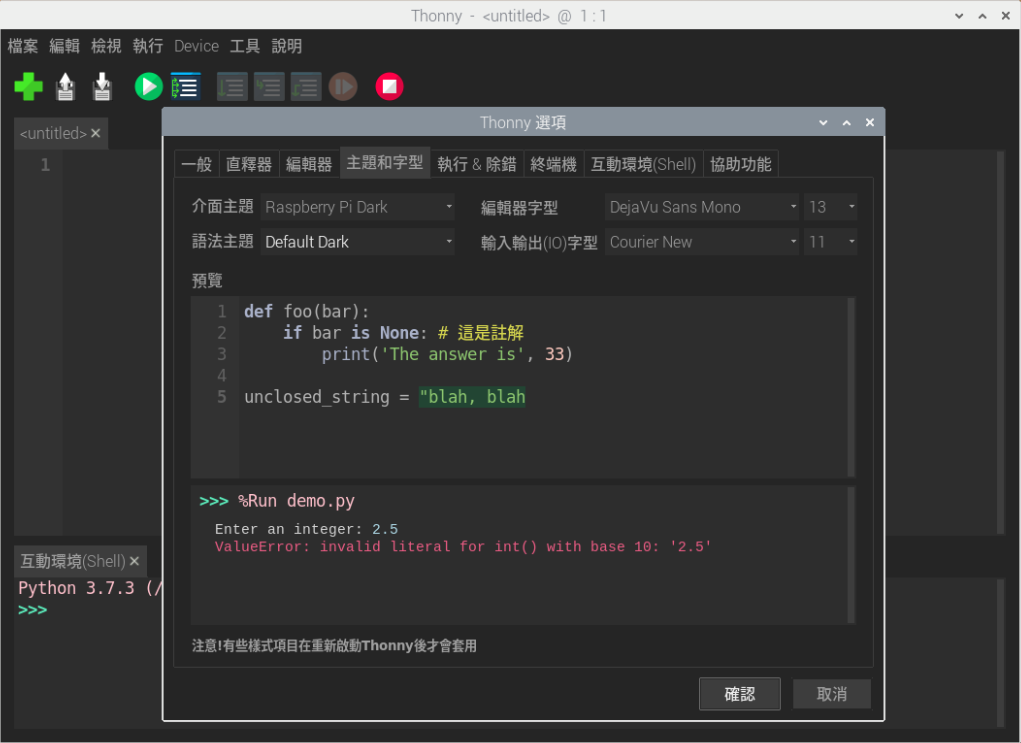1021x743 pixels.
Task: Confirm options with the 確認 button
Action: click(740, 694)
